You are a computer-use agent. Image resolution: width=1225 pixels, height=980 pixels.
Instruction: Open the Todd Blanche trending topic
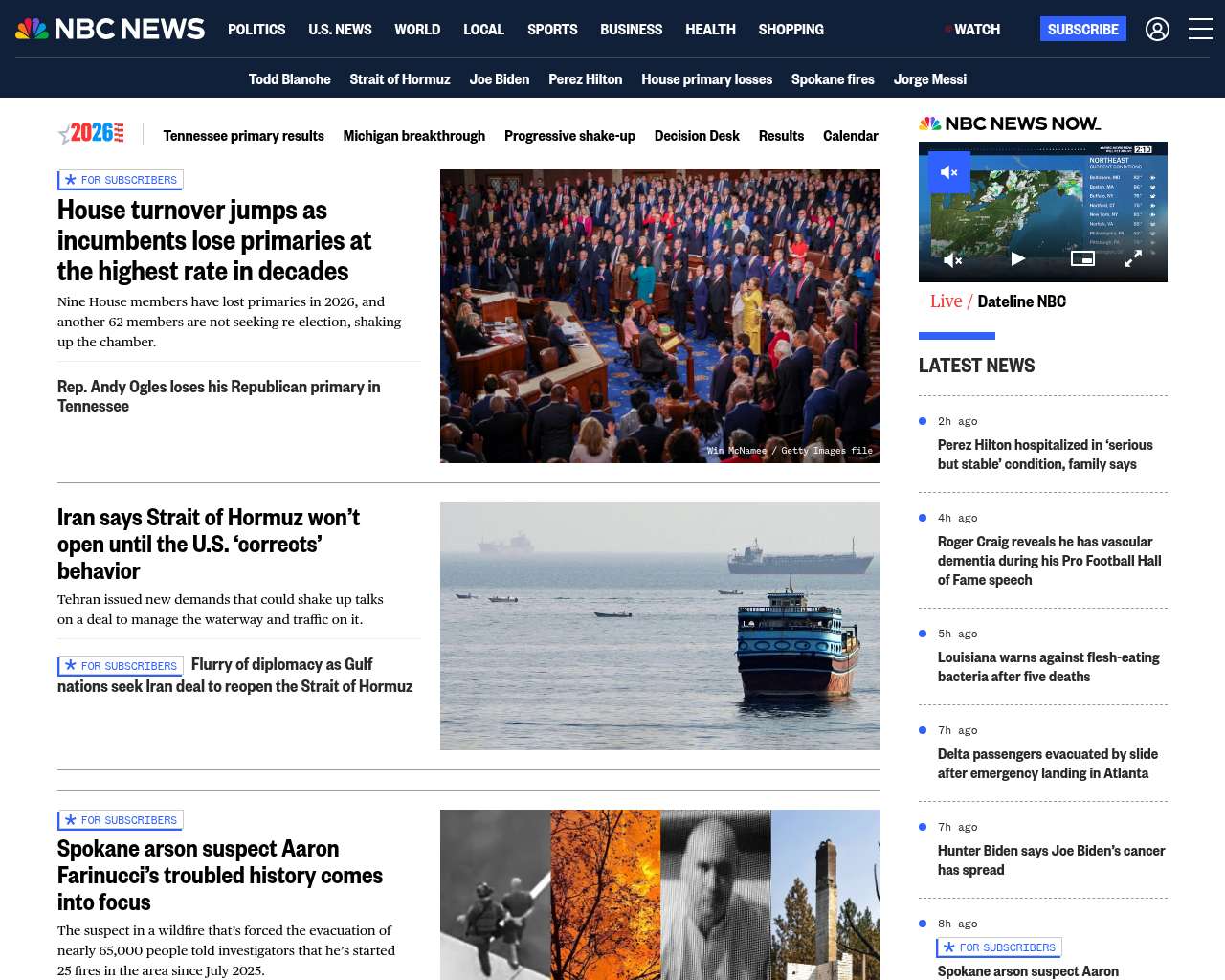[x=289, y=79]
